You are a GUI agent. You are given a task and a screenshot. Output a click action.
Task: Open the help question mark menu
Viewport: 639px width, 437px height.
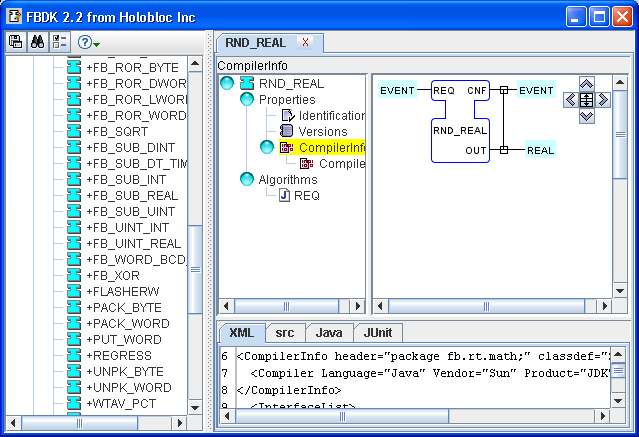[x=88, y=42]
